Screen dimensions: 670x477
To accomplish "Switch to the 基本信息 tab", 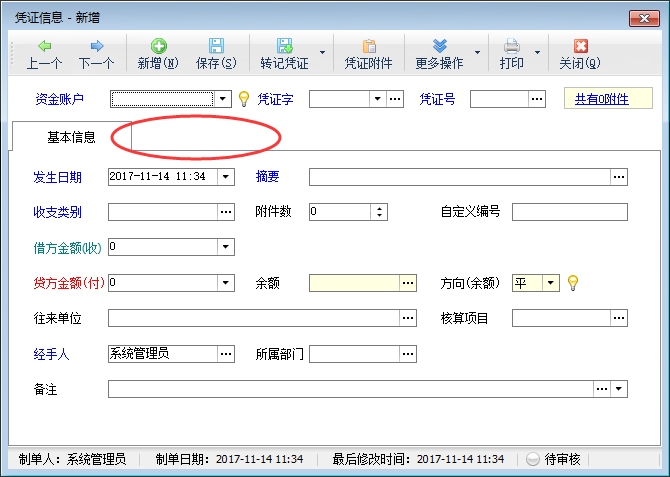I will click(x=71, y=137).
